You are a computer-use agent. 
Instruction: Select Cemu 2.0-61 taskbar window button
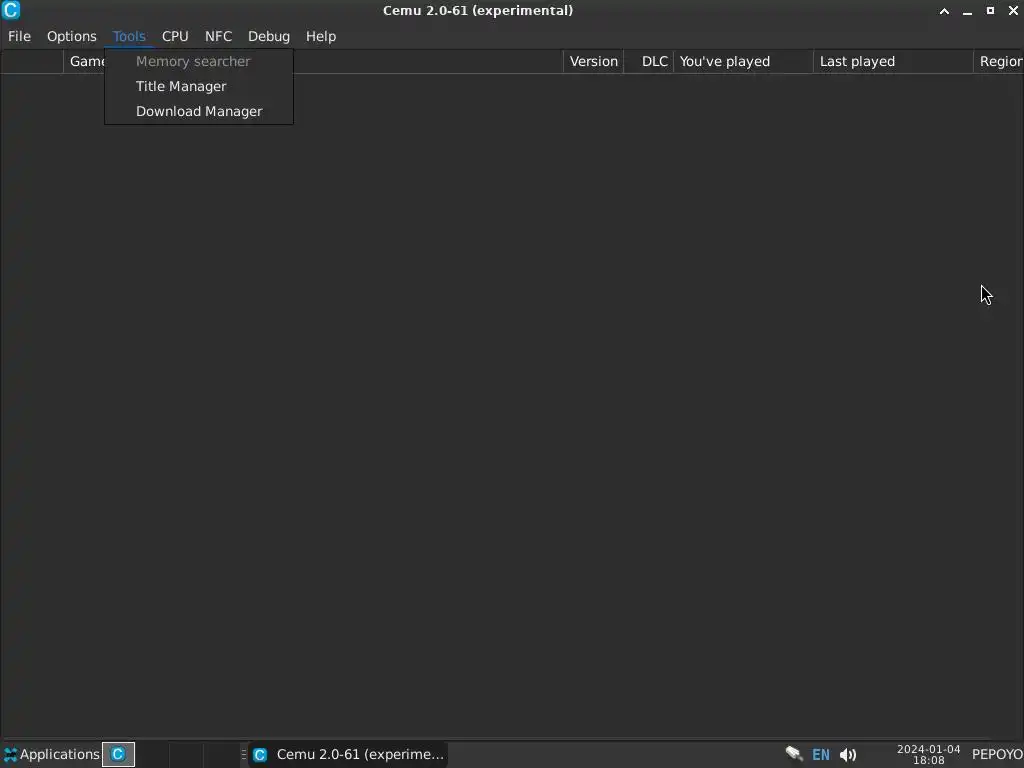[x=348, y=754]
